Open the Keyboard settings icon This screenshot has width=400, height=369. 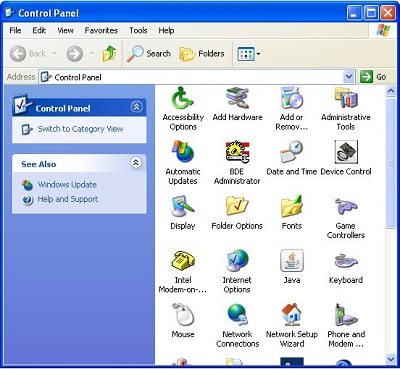pos(346,261)
